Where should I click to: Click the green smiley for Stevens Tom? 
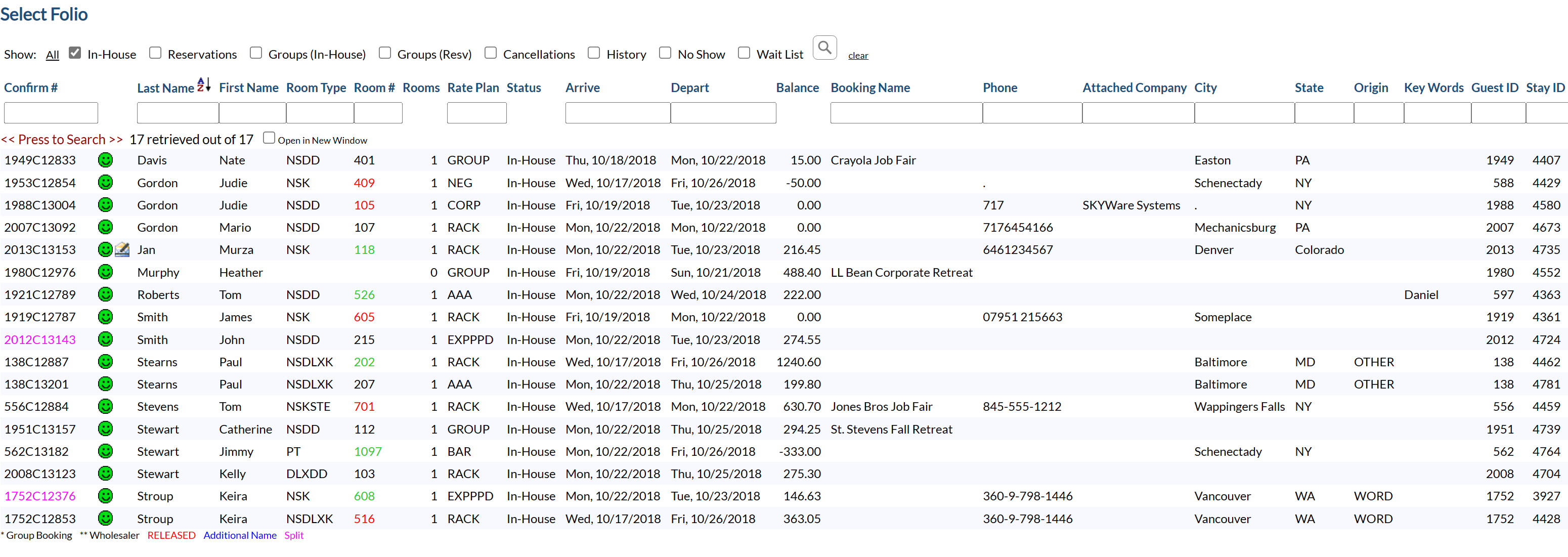[105, 407]
